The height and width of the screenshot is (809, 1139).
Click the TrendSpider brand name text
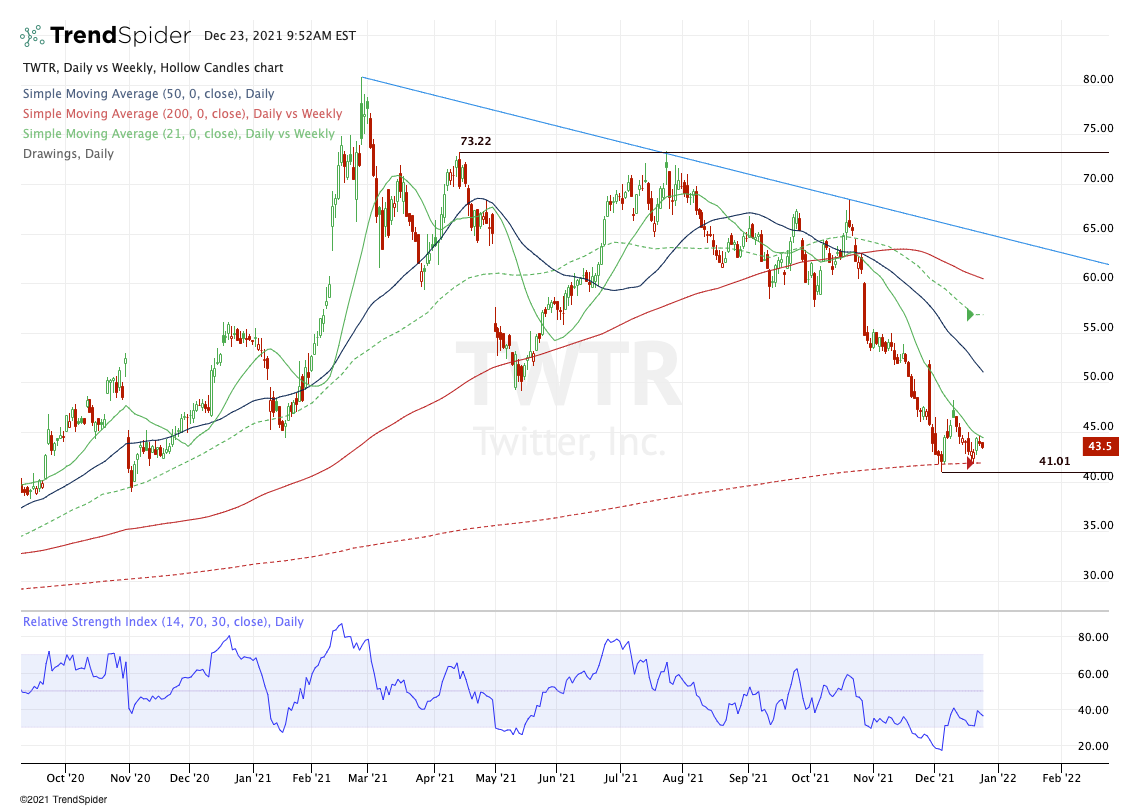pos(121,36)
